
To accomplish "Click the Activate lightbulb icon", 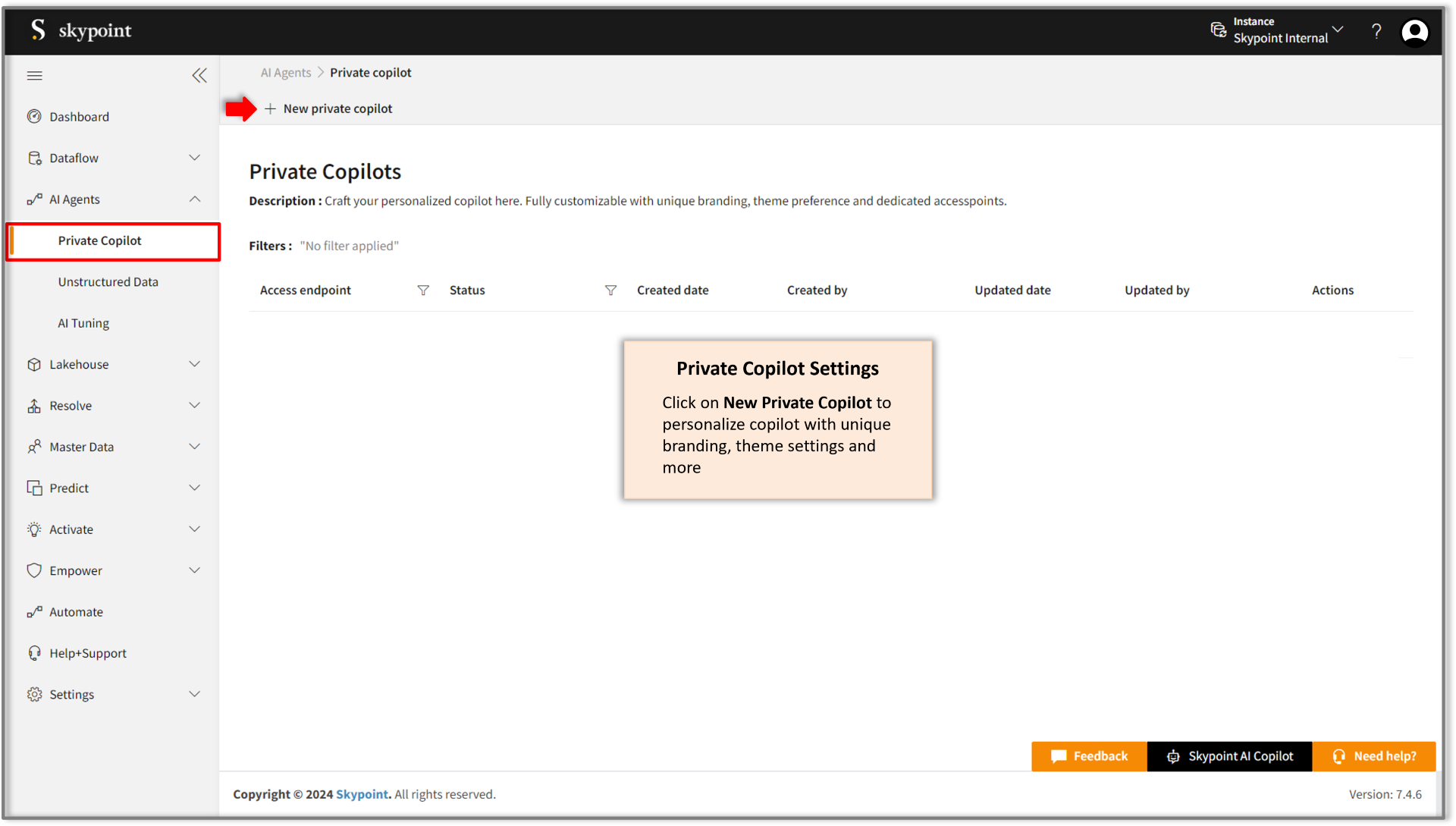I will 34,529.
